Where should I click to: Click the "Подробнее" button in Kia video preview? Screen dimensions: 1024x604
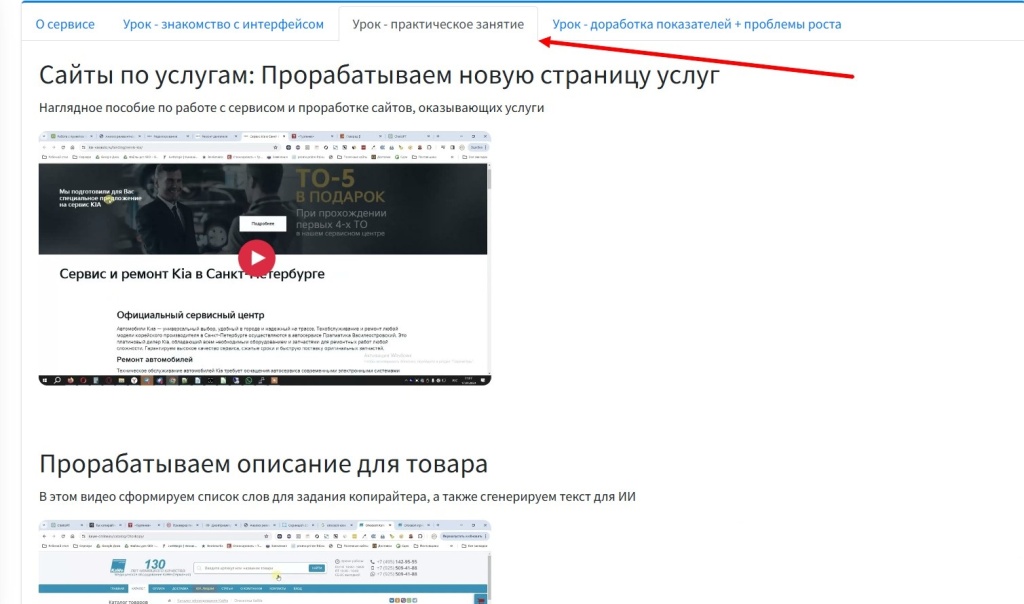click(x=263, y=223)
